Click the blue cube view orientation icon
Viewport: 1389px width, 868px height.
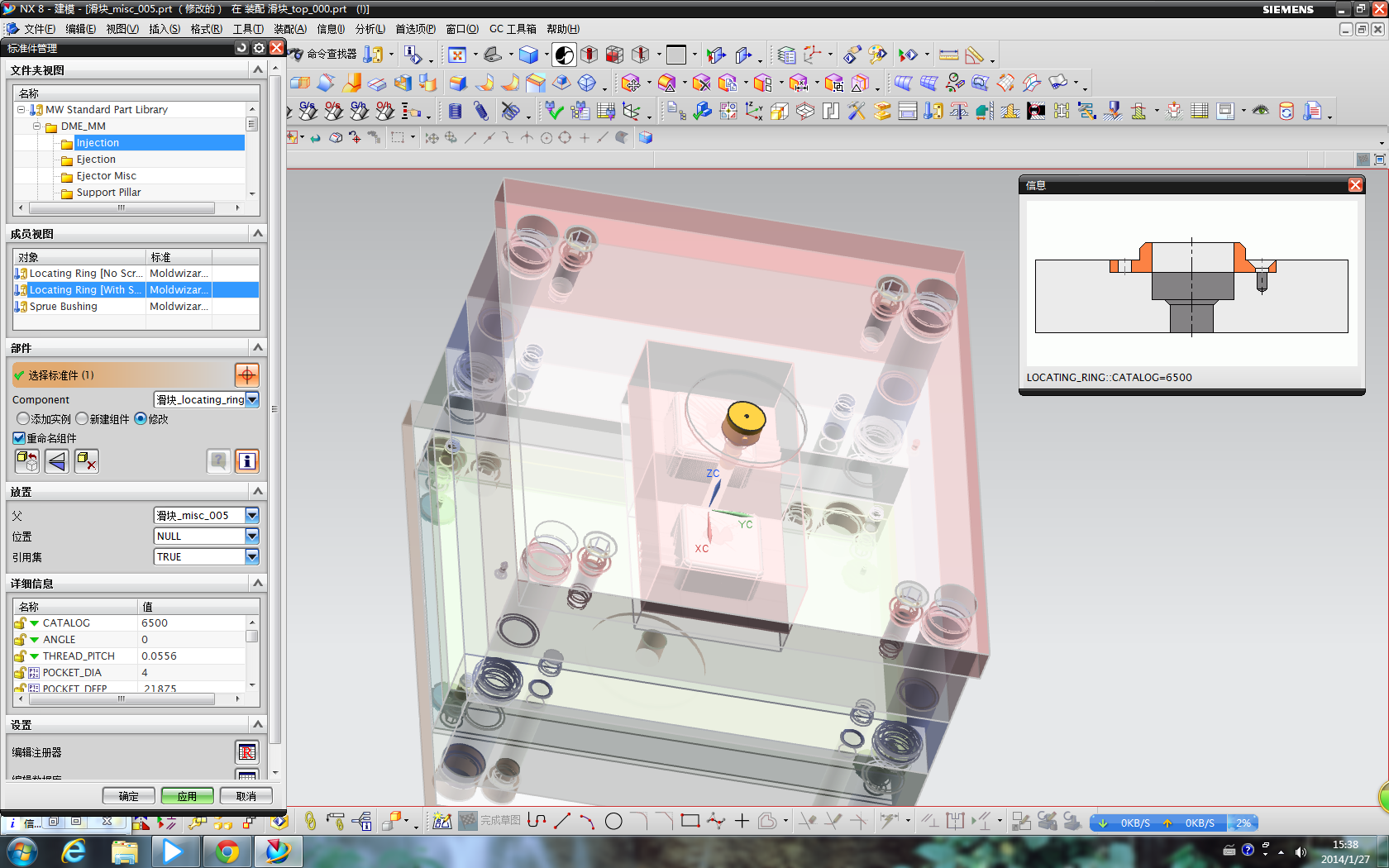click(x=528, y=55)
